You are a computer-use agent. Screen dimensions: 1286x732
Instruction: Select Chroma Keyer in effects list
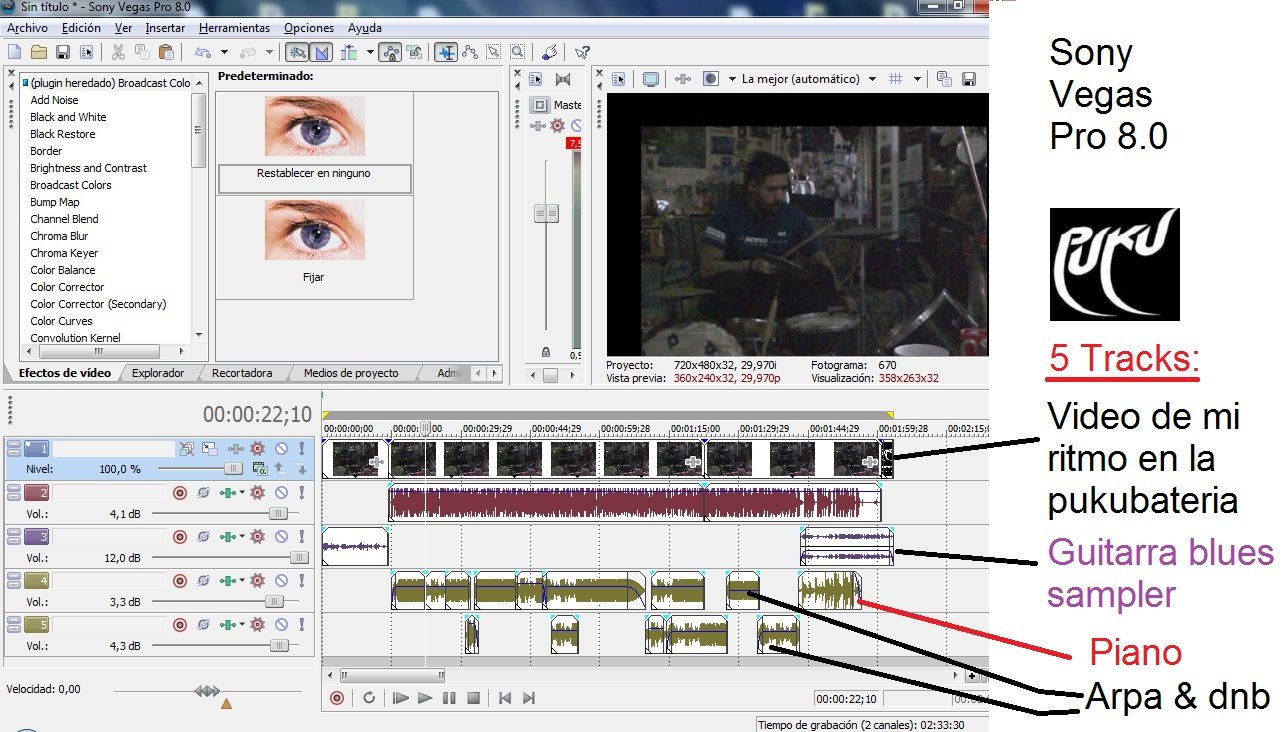(x=64, y=253)
